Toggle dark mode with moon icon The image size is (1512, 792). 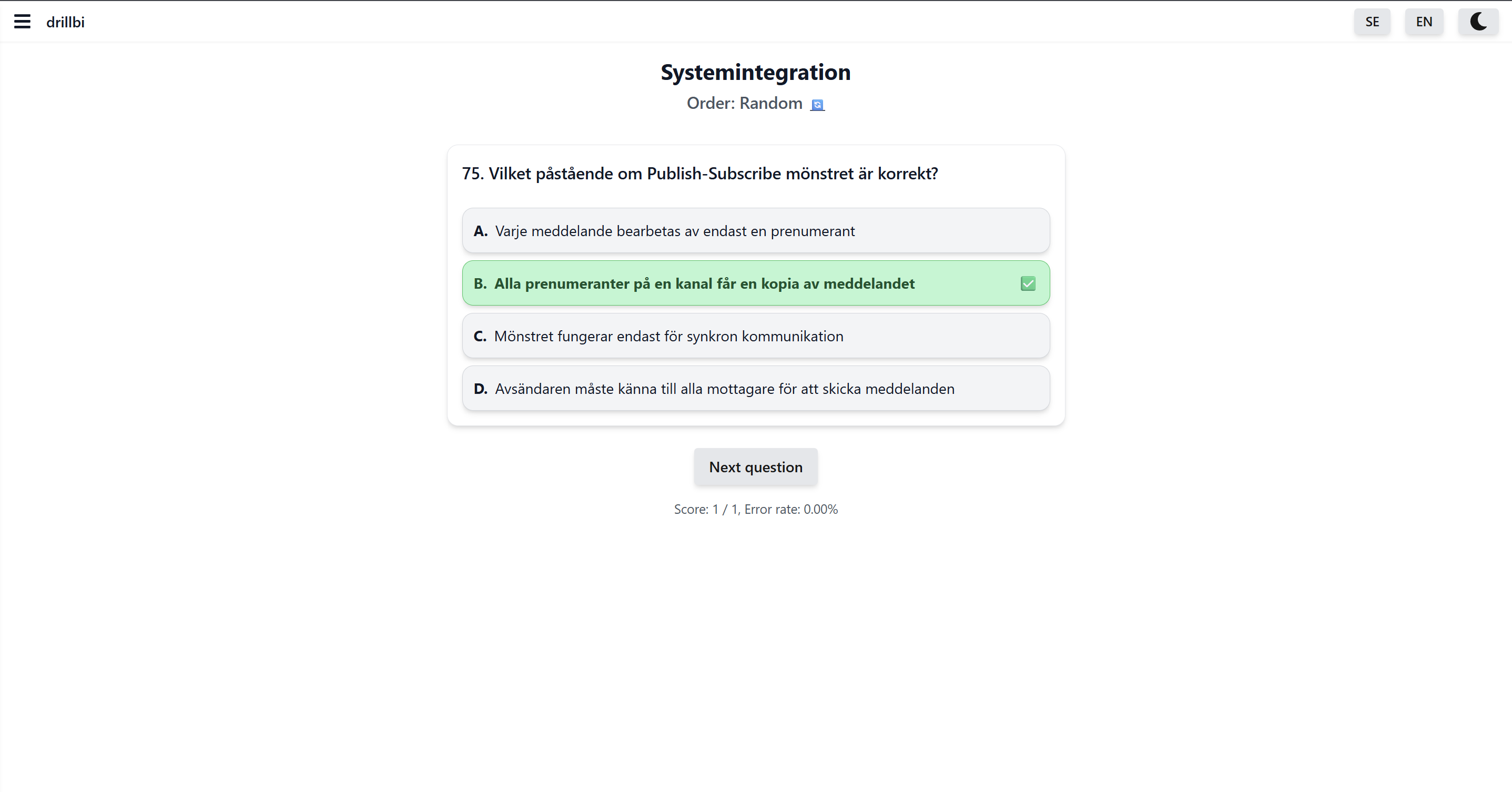(x=1478, y=22)
